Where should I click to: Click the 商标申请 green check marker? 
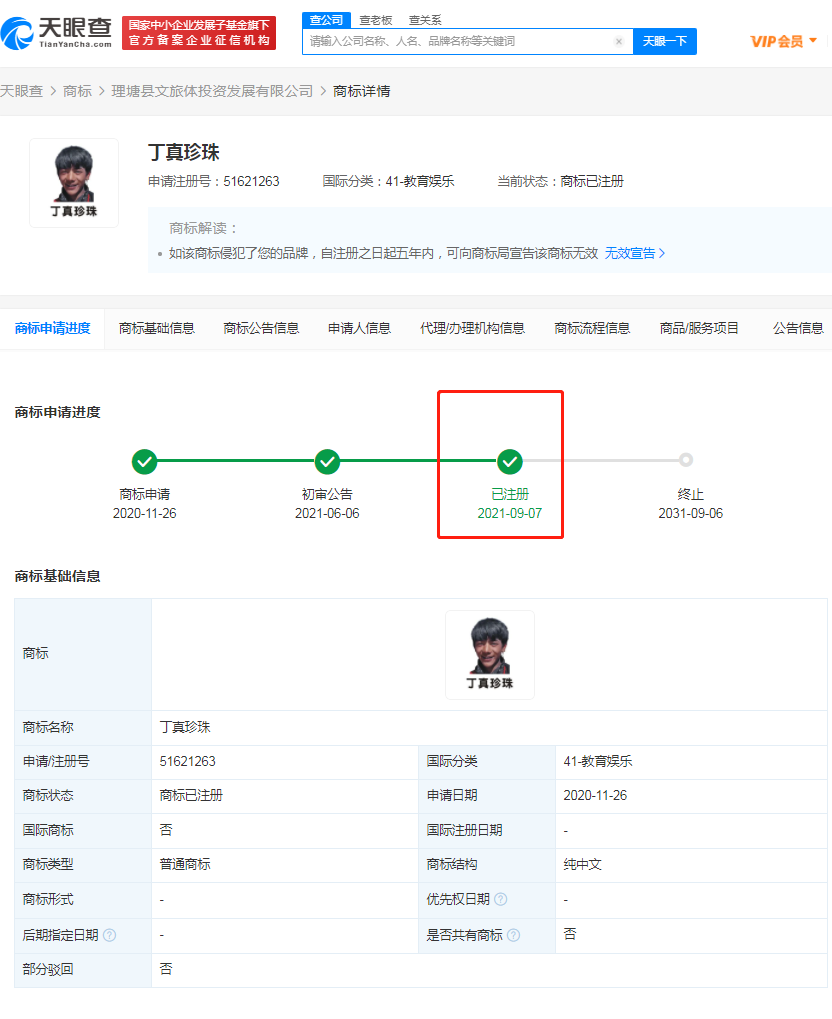pyautogui.click(x=144, y=461)
